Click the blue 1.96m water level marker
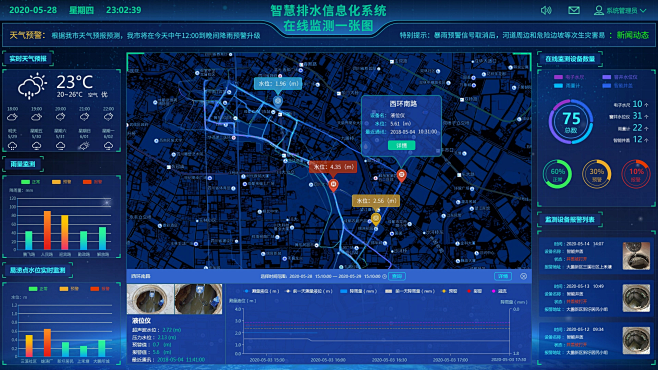The height and width of the screenshot is (370, 658). click(x=277, y=101)
